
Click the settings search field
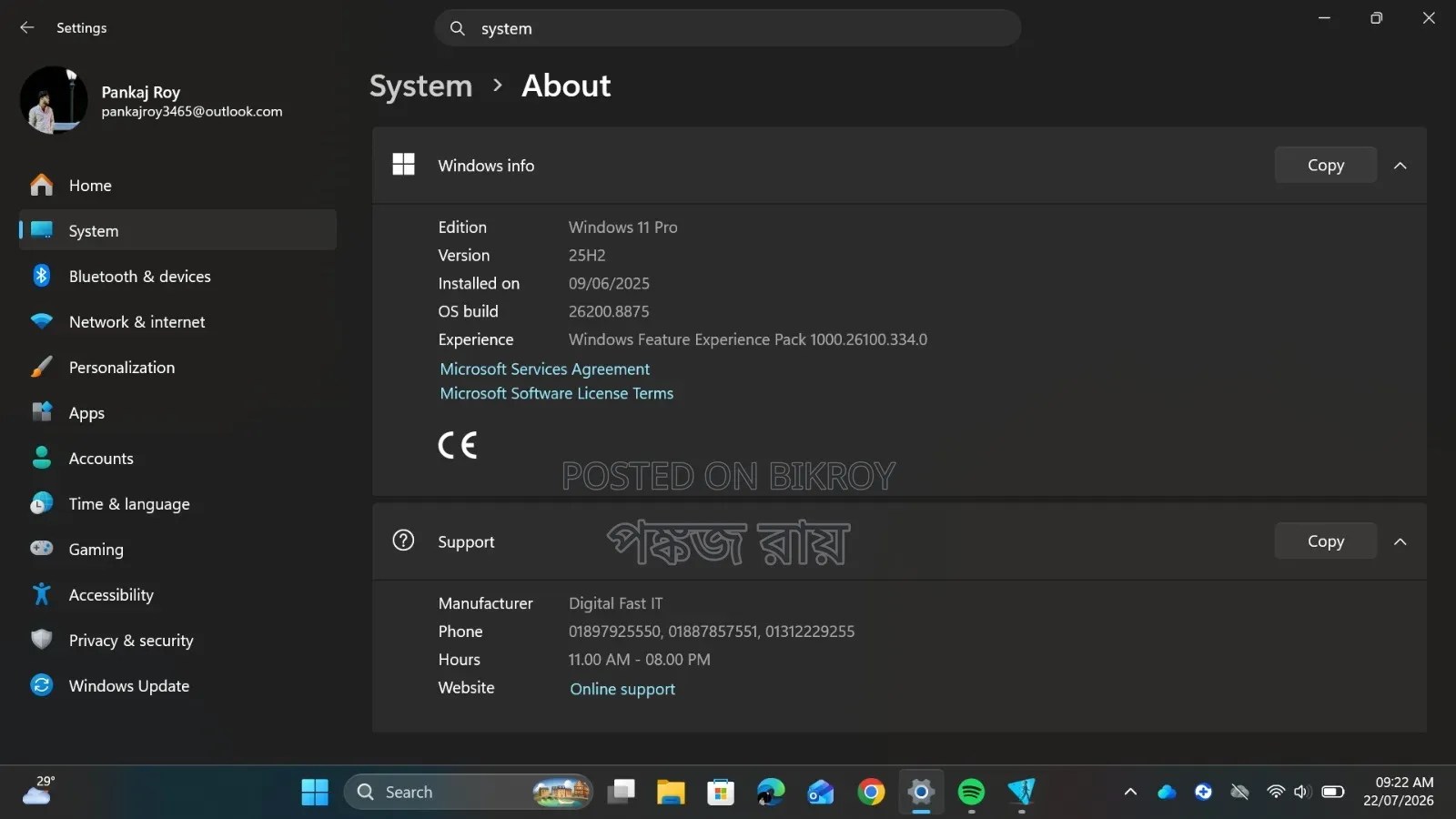coord(727,28)
